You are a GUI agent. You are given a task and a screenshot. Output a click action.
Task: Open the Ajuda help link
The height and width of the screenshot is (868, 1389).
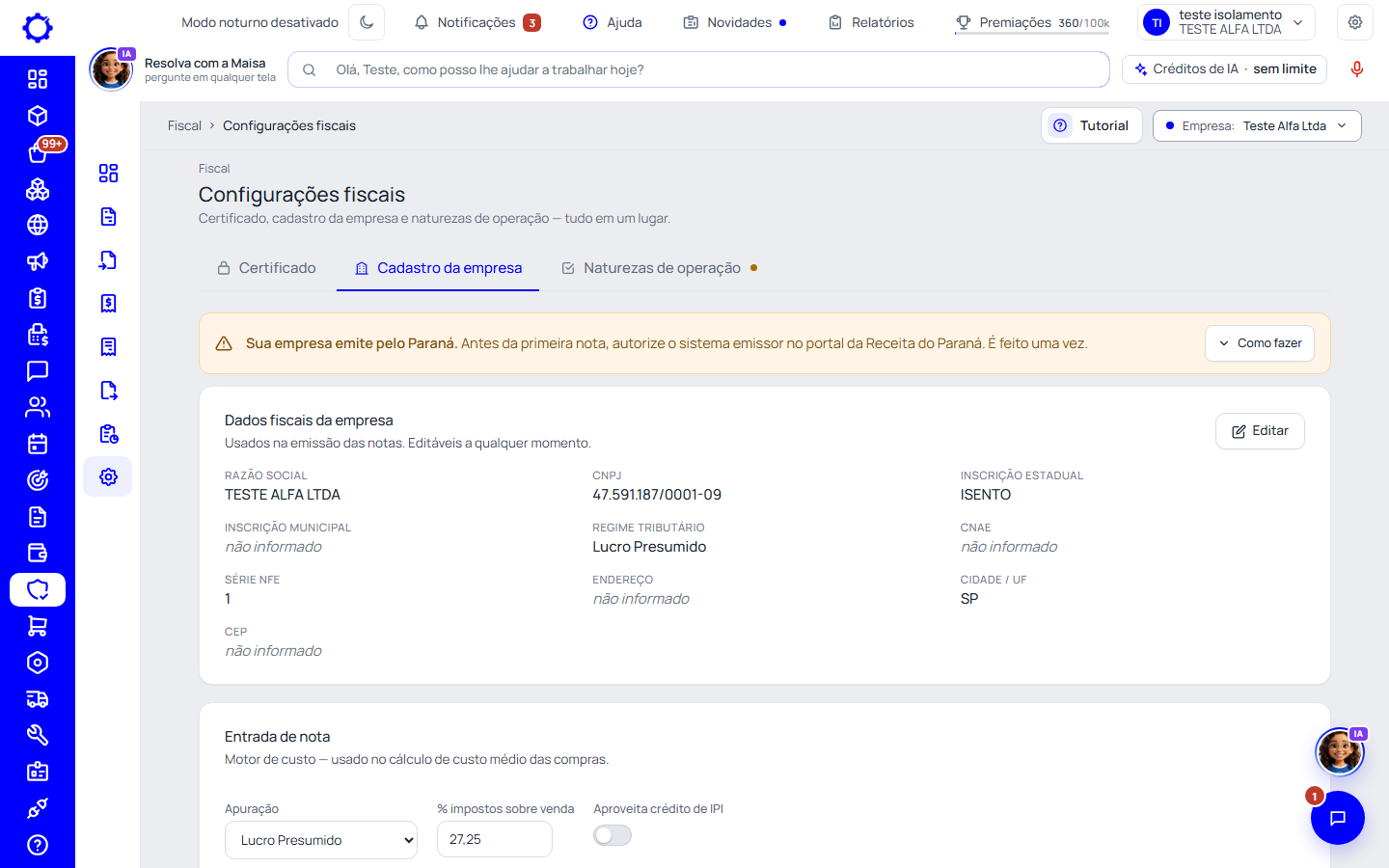click(x=613, y=22)
